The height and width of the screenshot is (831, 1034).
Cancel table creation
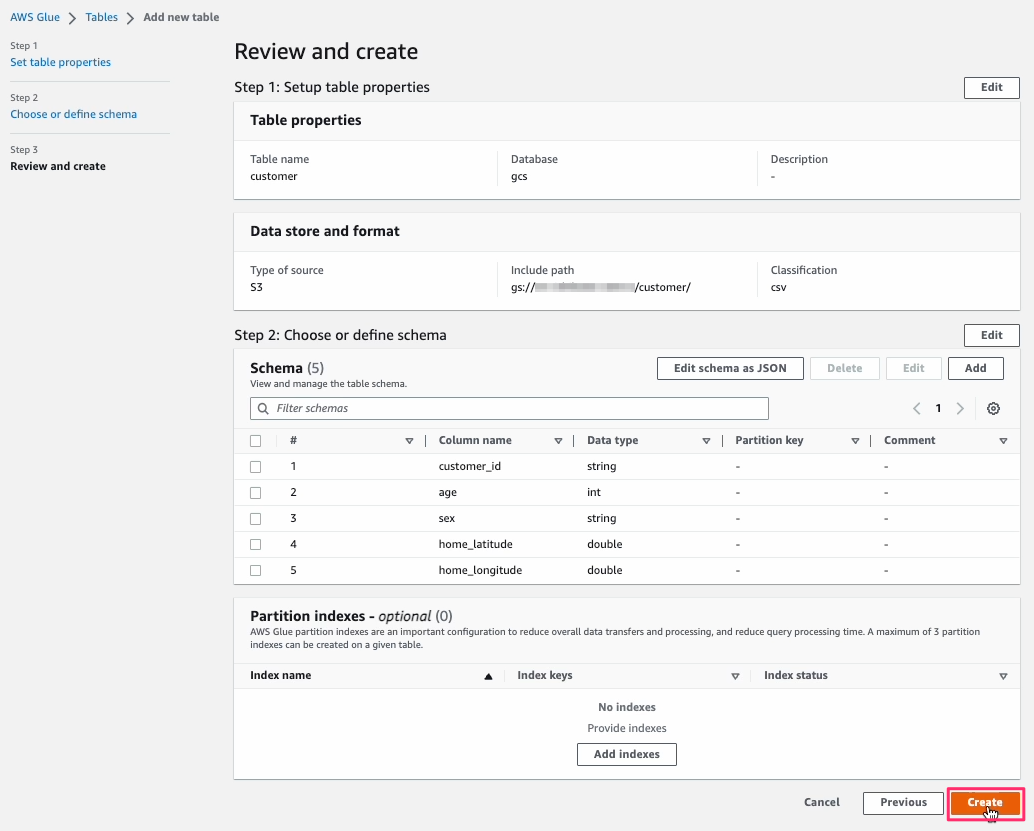(822, 803)
